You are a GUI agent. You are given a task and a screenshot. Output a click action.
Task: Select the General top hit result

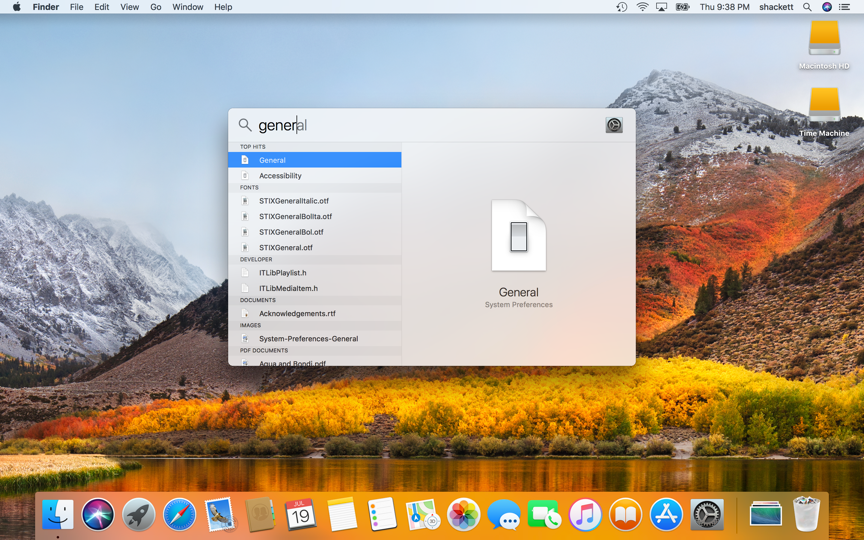pyautogui.click(x=315, y=160)
